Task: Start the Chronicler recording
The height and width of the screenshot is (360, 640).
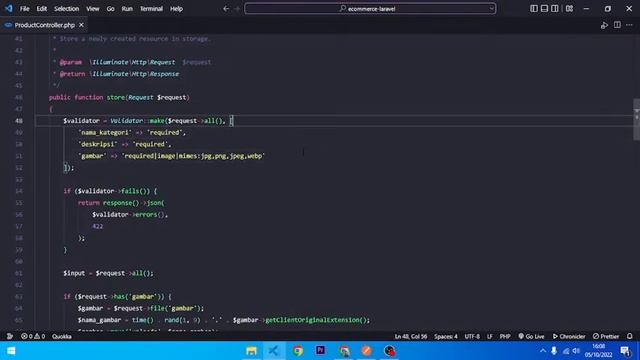Action: coord(569,336)
